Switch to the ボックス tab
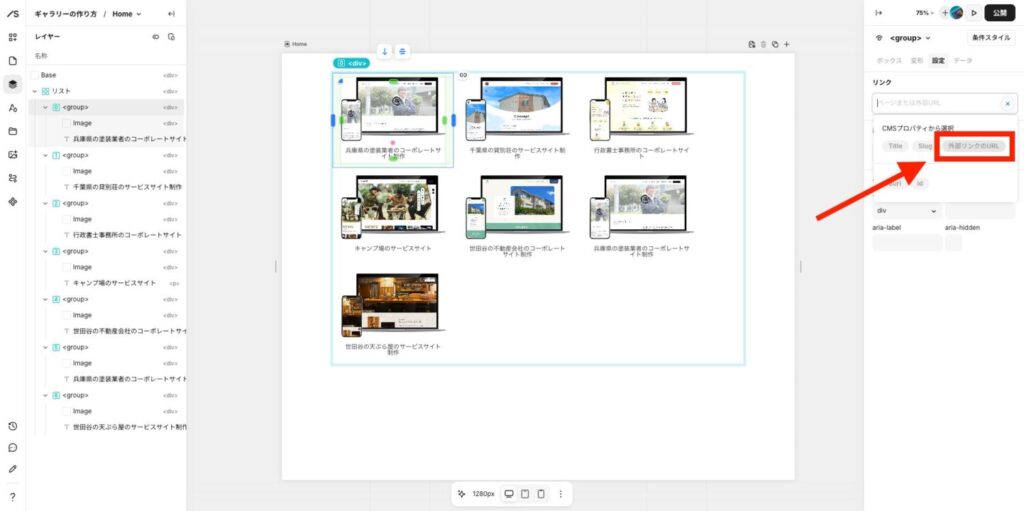The image size is (1024, 511). (x=889, y=61)
